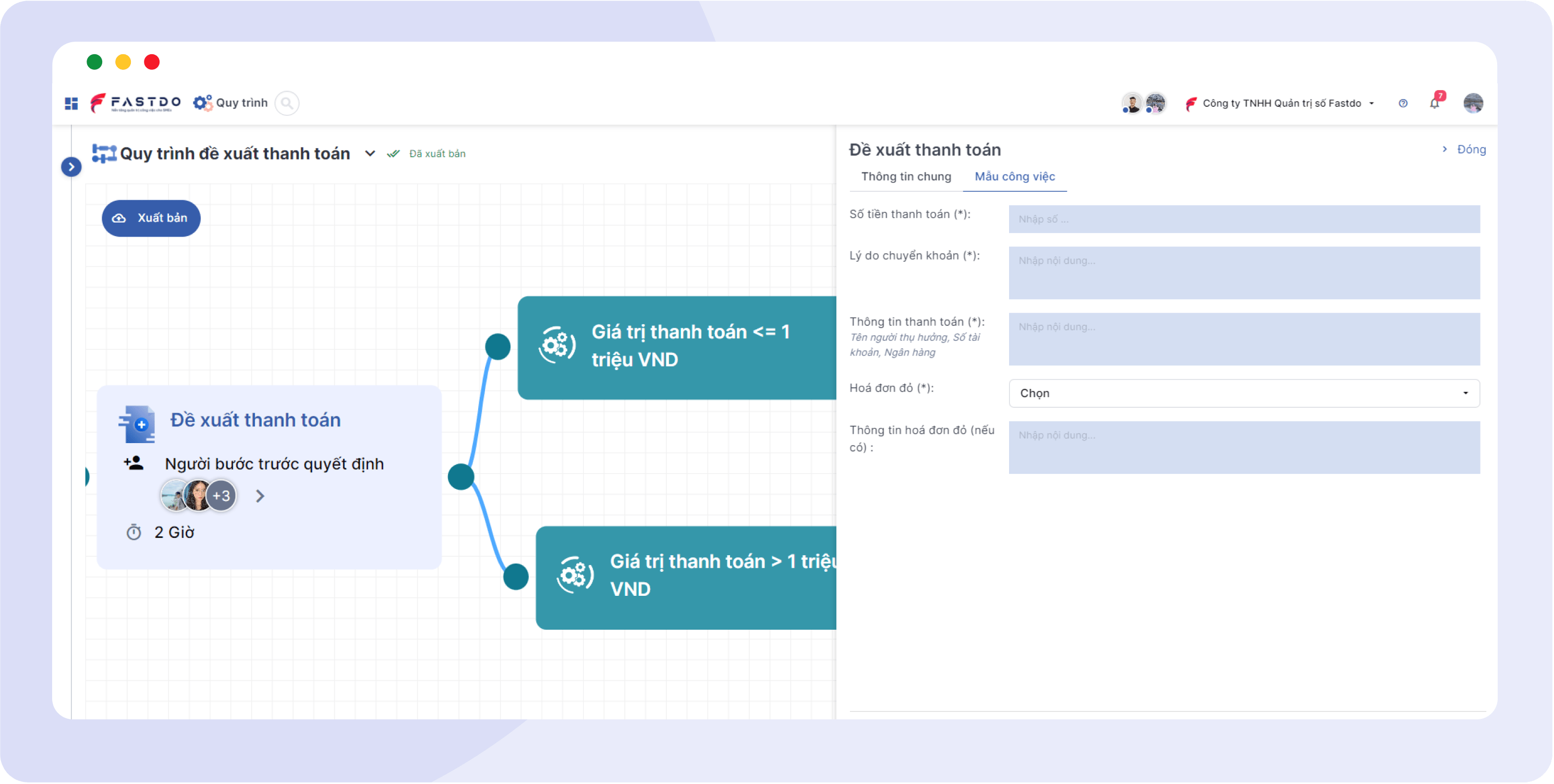The height and width of the screenshot is (784, 1554).
Task: Focus Thông tin hoá đơn đỏ textarea
Action: click(1244, 448)
